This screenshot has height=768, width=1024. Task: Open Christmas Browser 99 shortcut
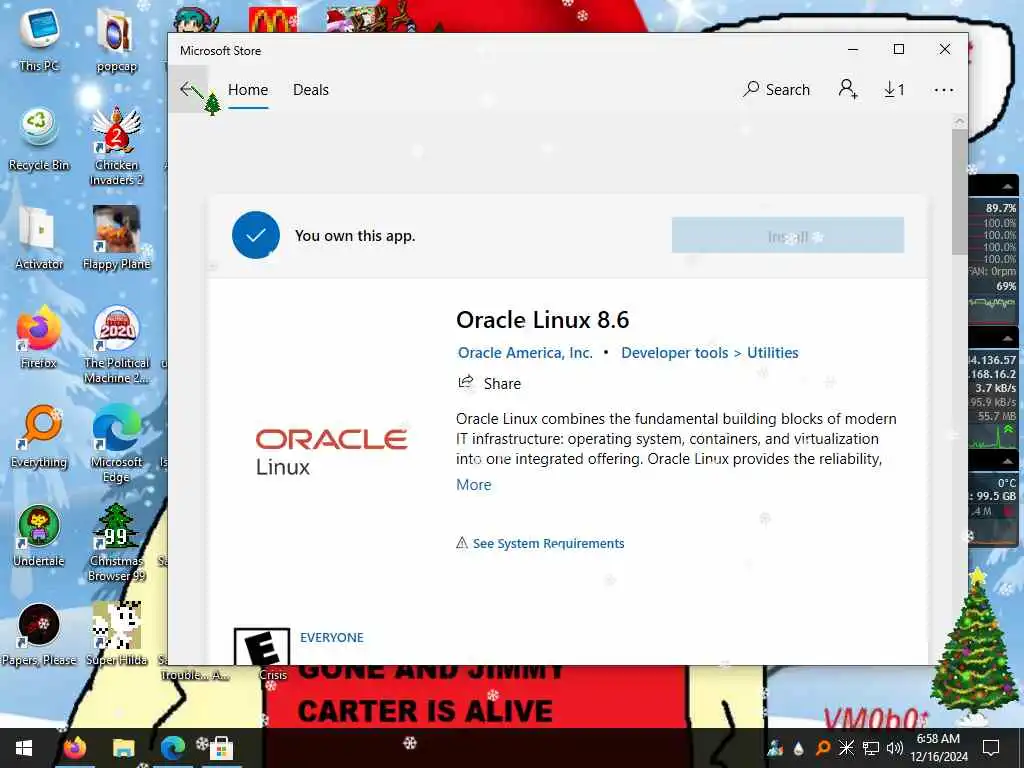click(x=116, y=542)
